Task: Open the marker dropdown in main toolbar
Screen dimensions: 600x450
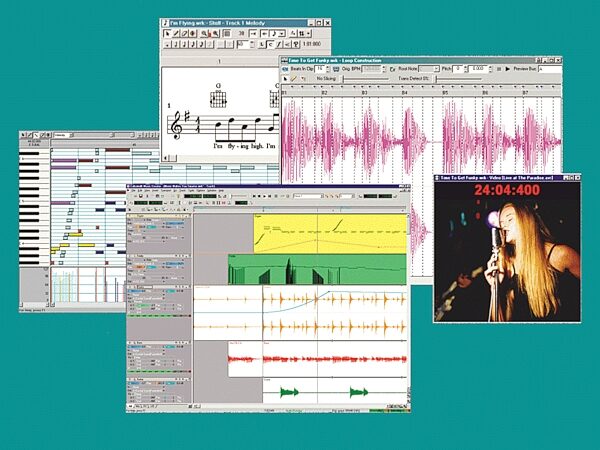Action: pos(308,196)
